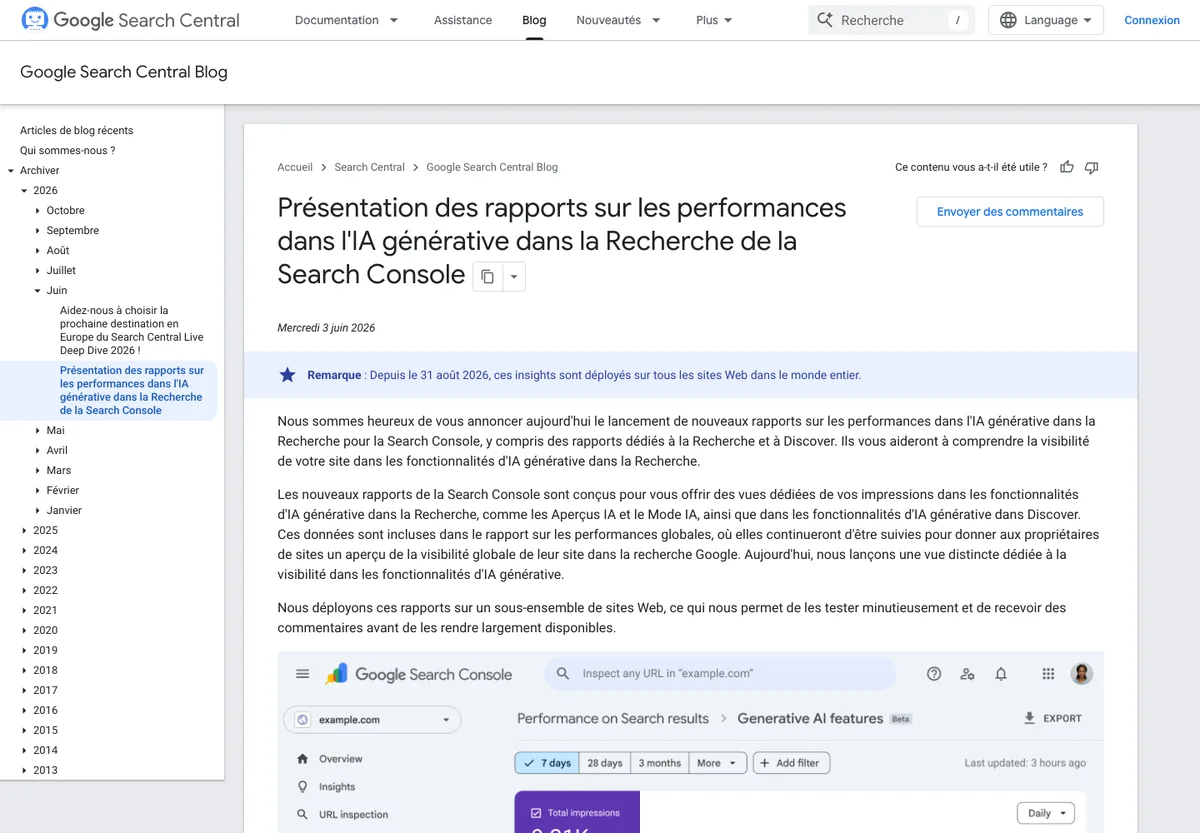Click Envoyer des commentaires button
The image size is (1200, 833).
tap(1010, 212)
